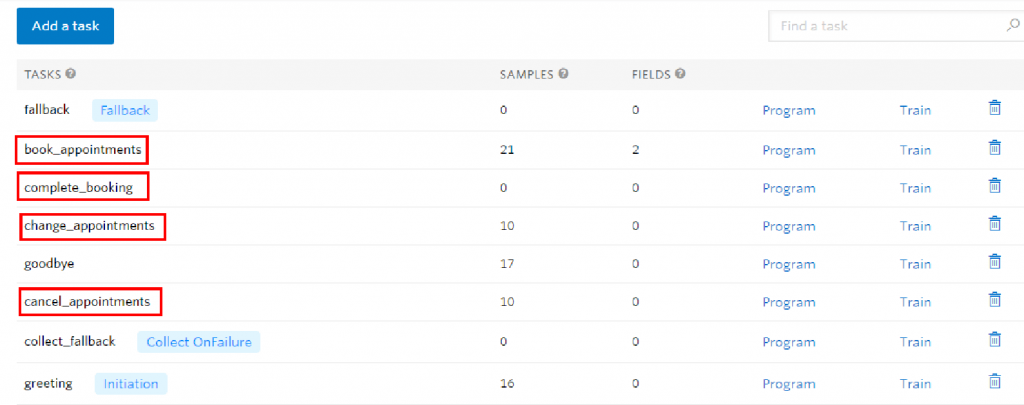Click trash icon for book_appointments task
The height and width of the screenshot is (405, 1024).
pos(994,148)
